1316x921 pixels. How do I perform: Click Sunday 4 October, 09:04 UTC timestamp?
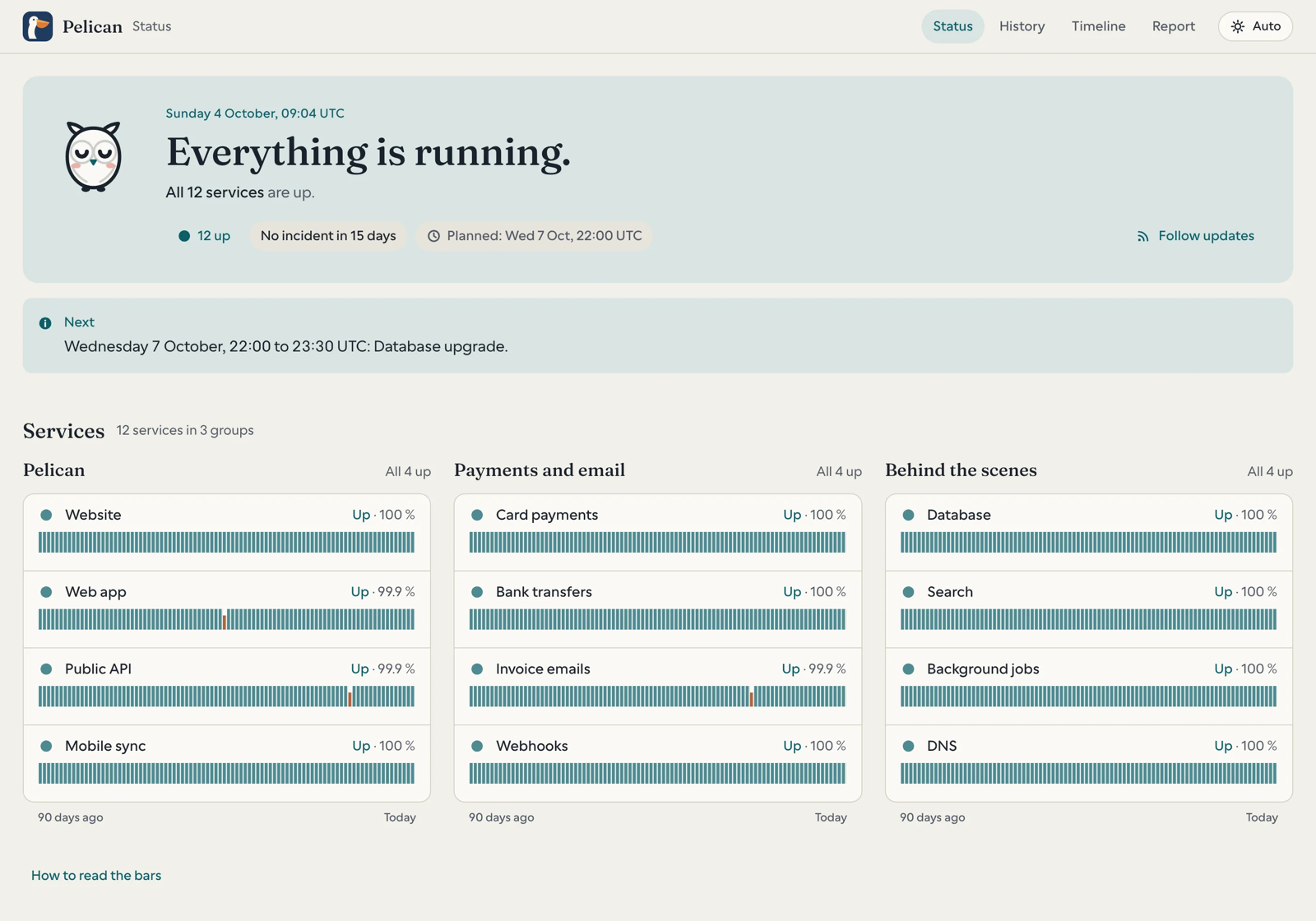tap(255, 113)
